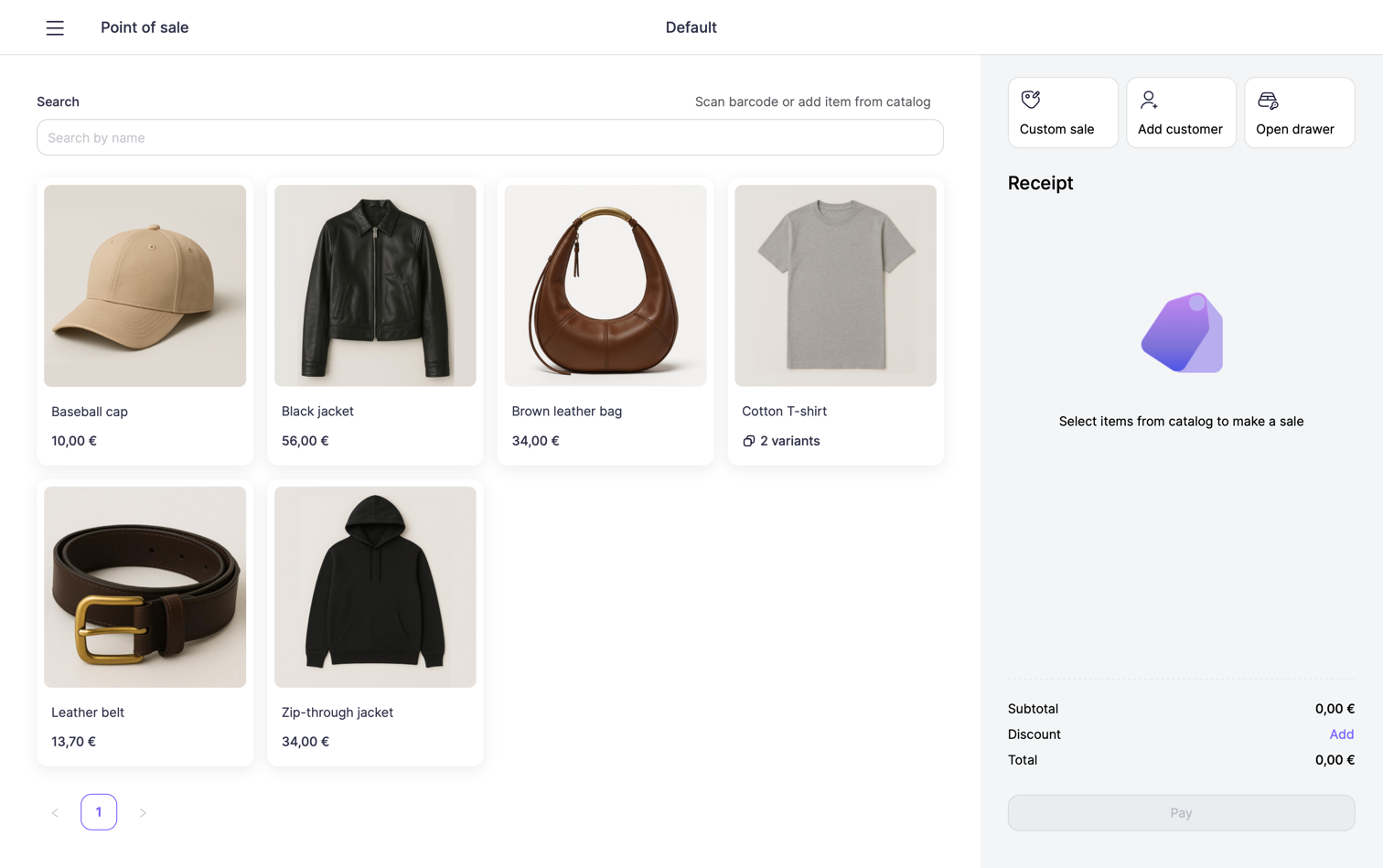Select page 1 in pagination

pos(99,812)
